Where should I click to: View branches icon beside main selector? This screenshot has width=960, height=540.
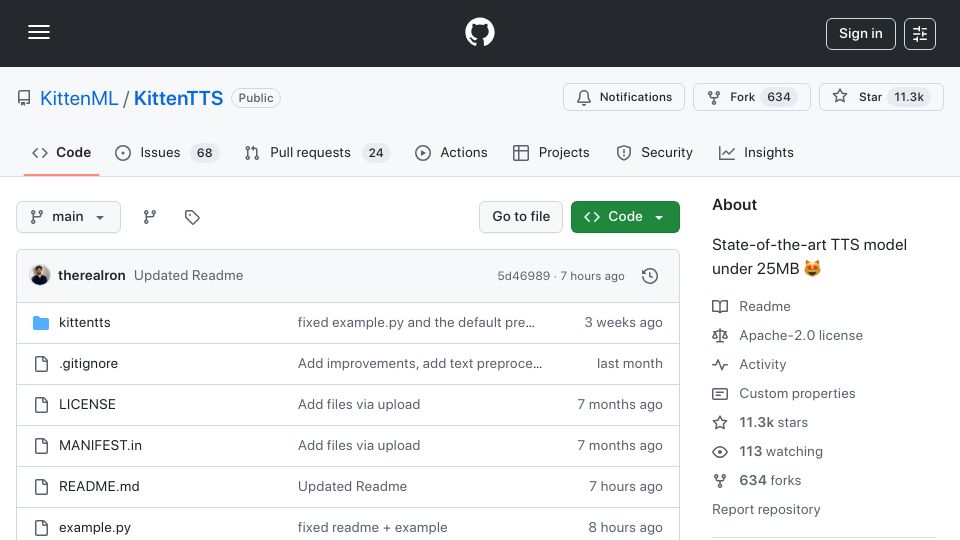point(150,217)
